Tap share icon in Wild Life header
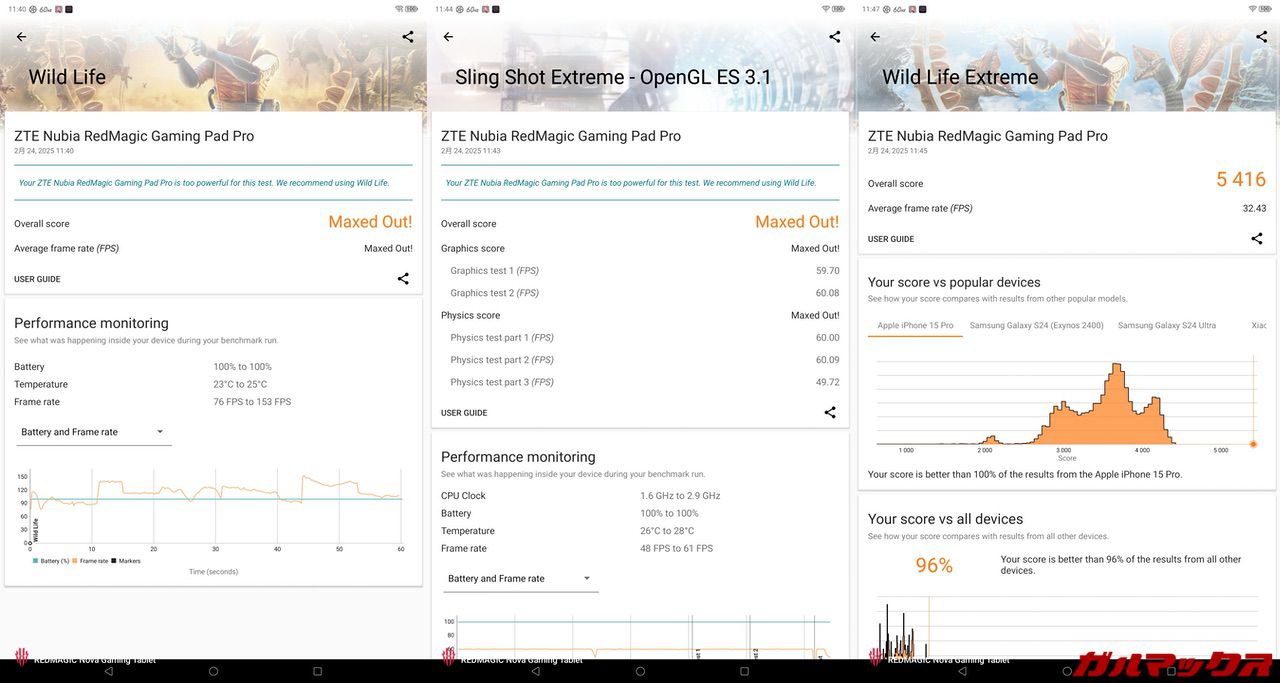1280x683 pixels. tap(408, 37)
